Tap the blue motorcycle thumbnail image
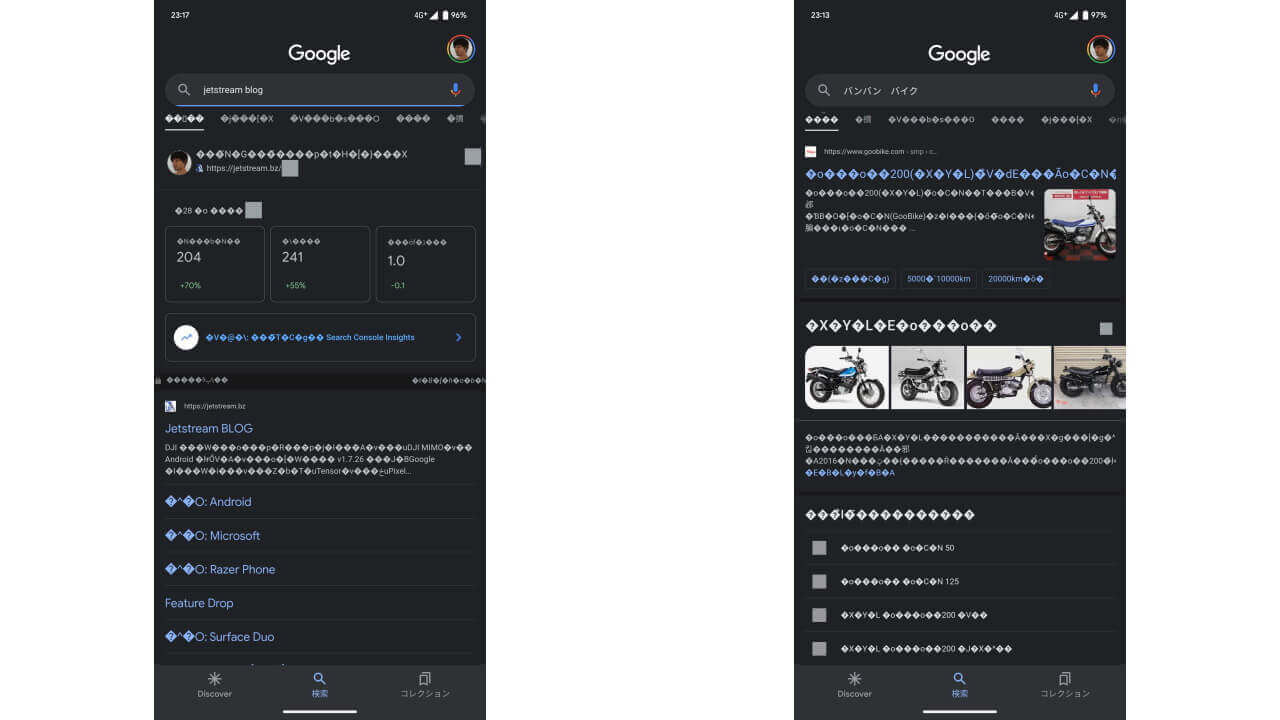The image size is (1280, 720). [846, 377]
